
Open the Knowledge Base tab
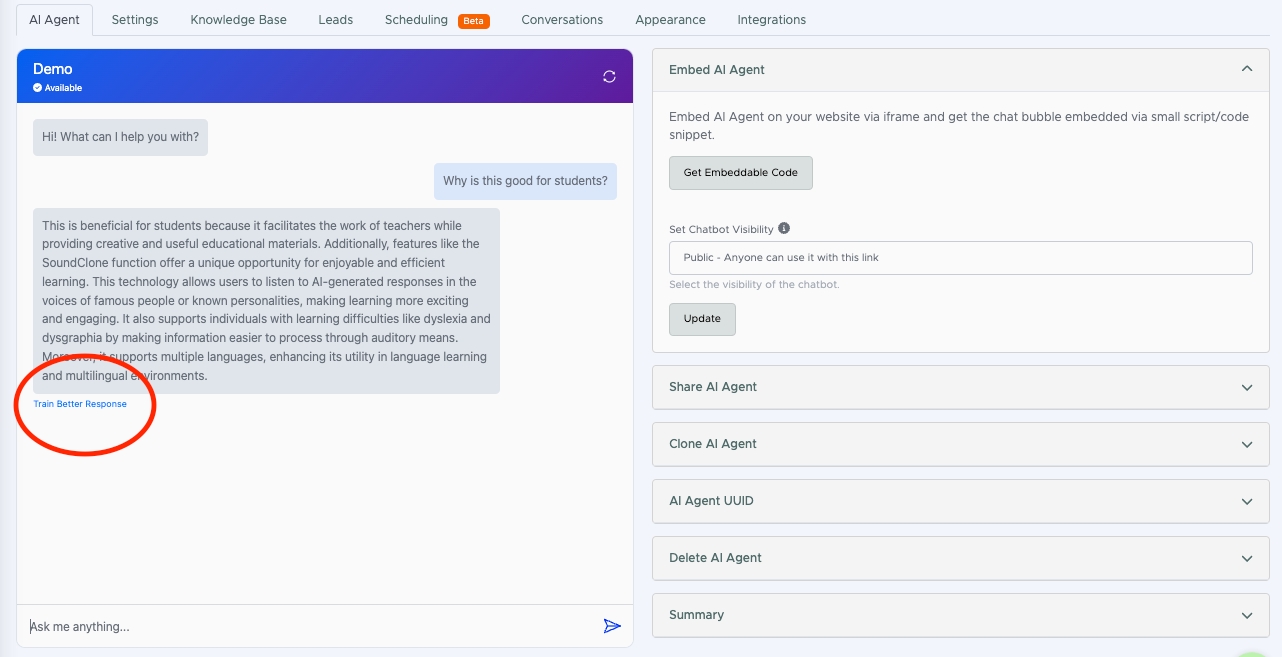click(x=238, y=20)
